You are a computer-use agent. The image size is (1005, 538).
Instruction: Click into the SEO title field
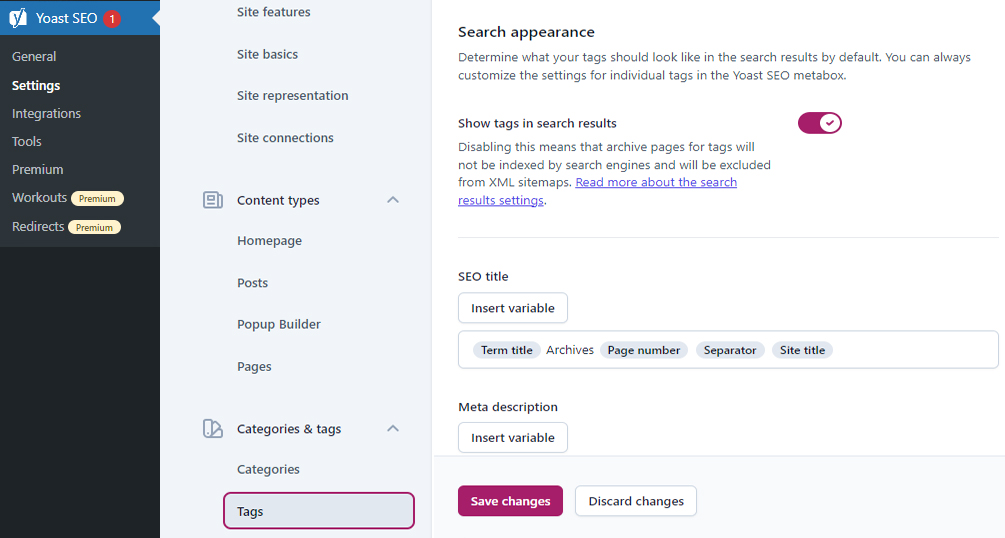(728, 350)
